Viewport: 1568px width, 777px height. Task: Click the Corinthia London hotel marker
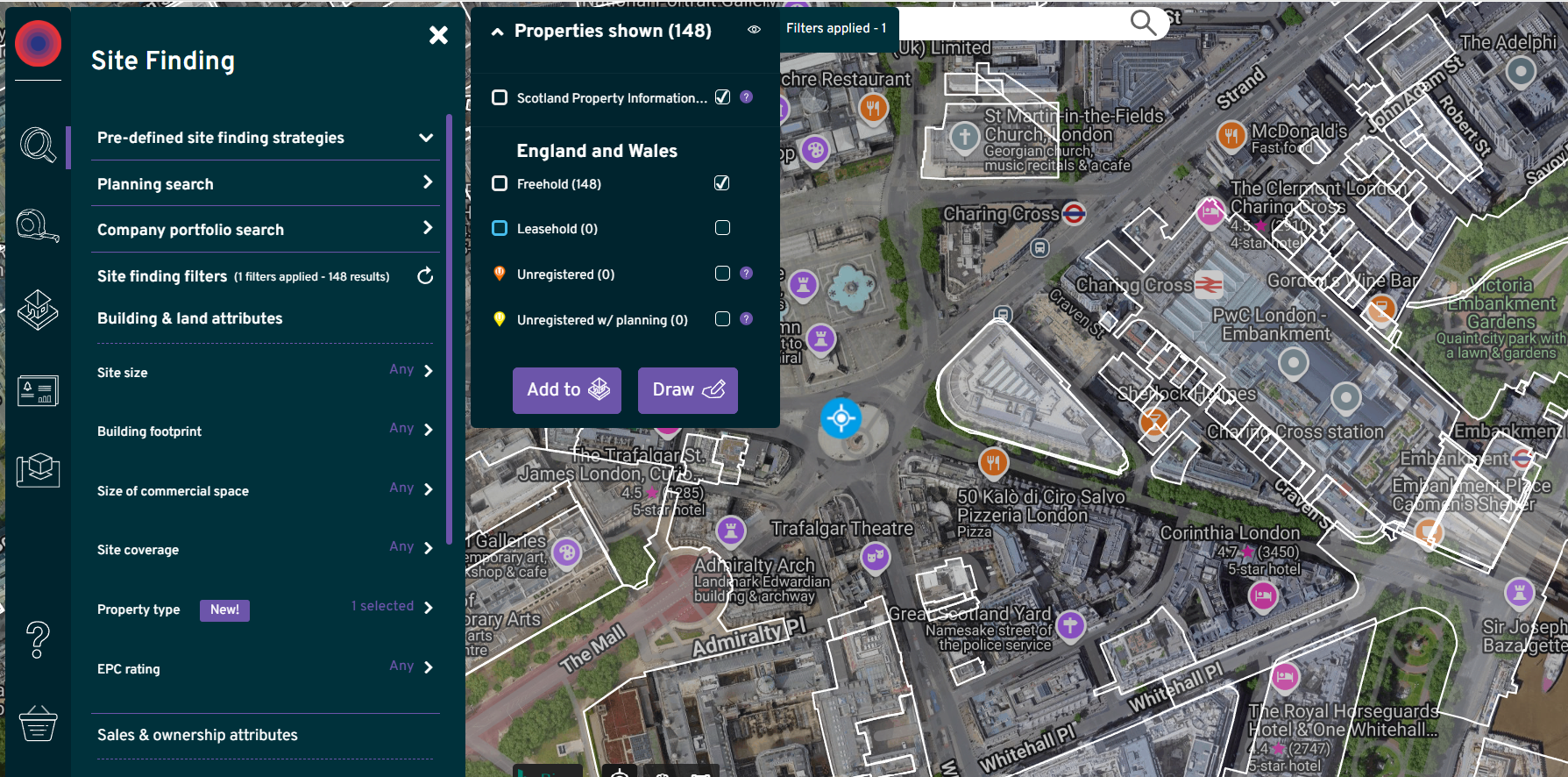pos(1263,596)
